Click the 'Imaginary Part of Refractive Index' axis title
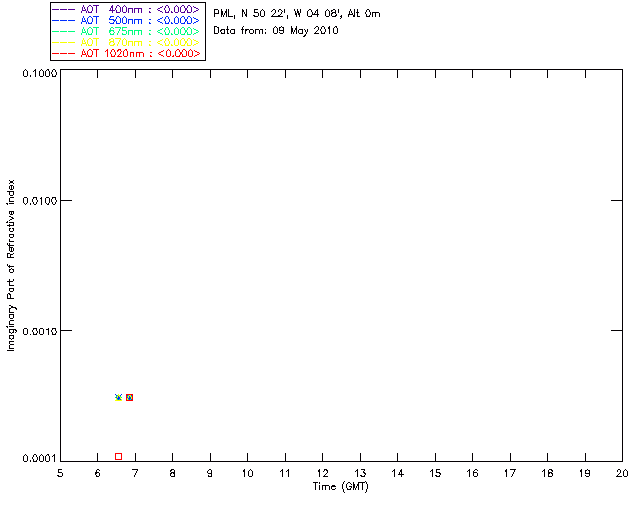Image resolution: width=640 pixels, height=512 pixels. (11, 265)
